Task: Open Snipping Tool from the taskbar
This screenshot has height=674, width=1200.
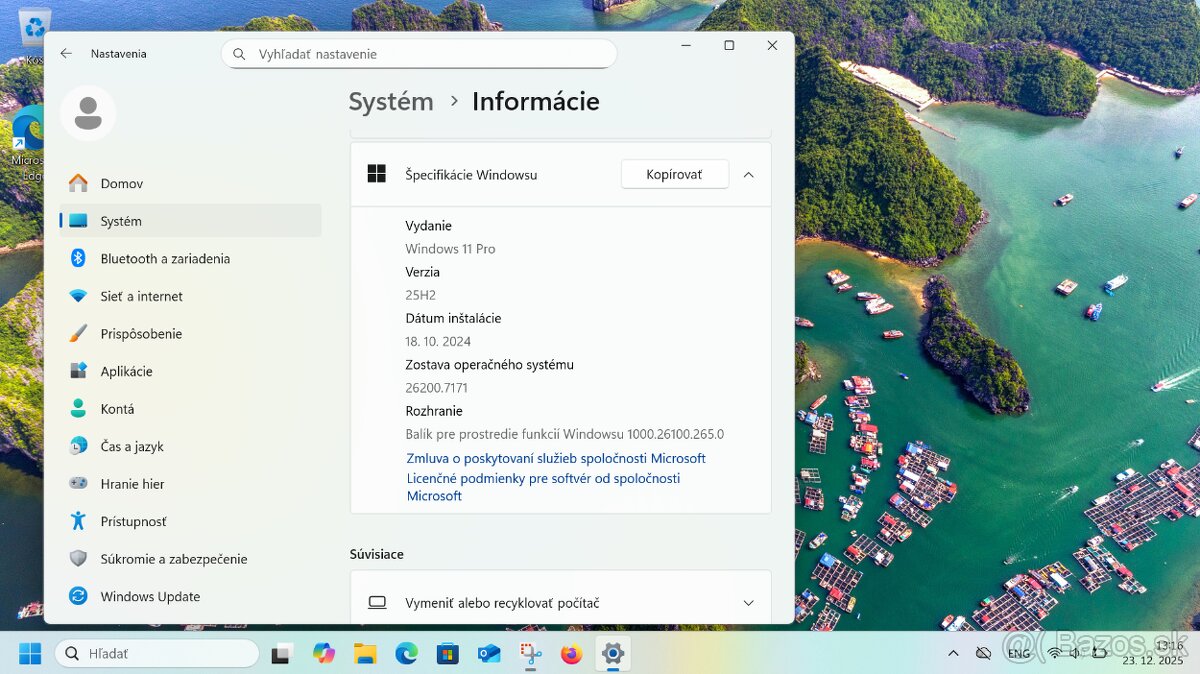Action: tap(530, 654)
